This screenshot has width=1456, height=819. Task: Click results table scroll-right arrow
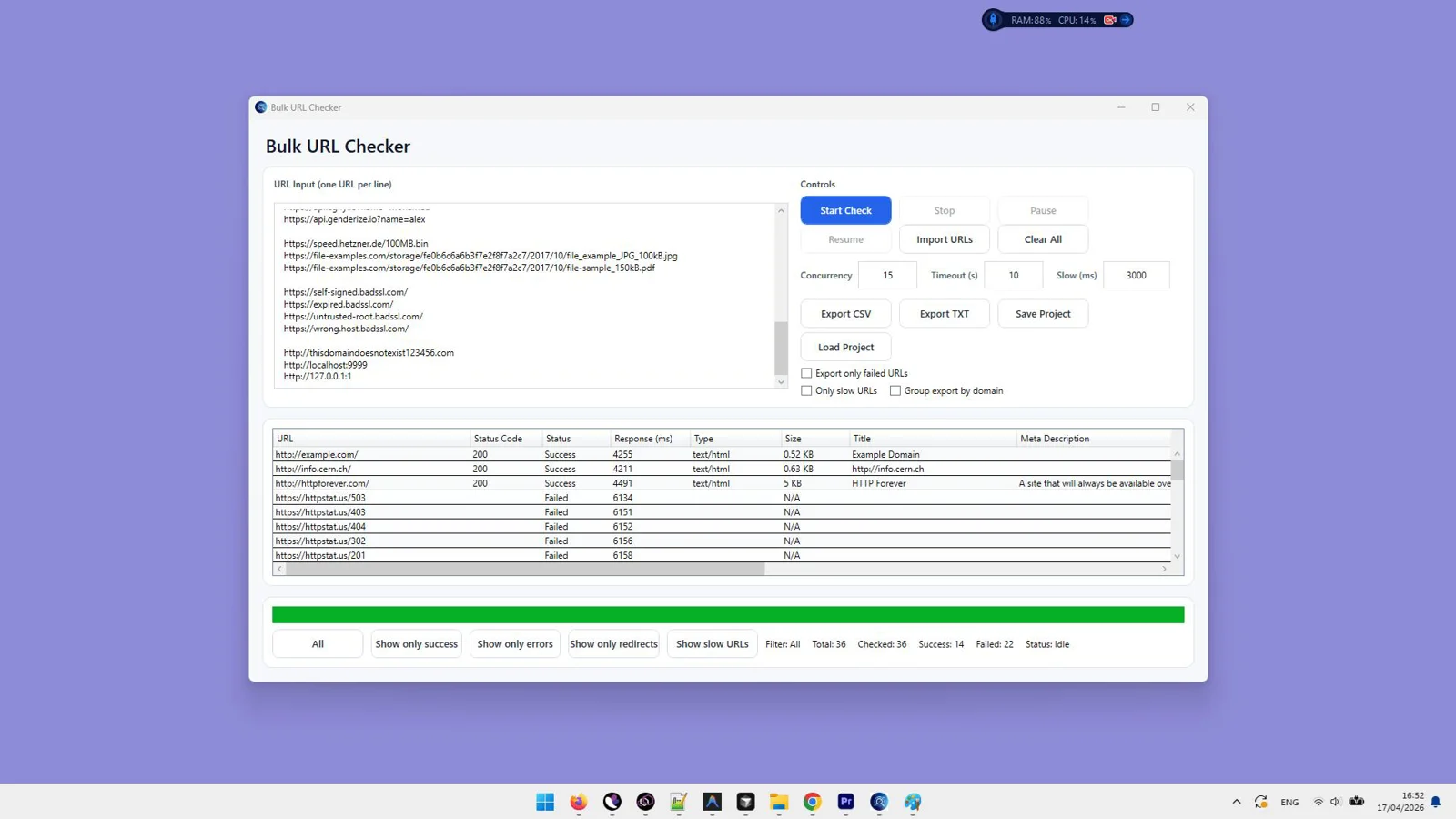(1164, 569)
